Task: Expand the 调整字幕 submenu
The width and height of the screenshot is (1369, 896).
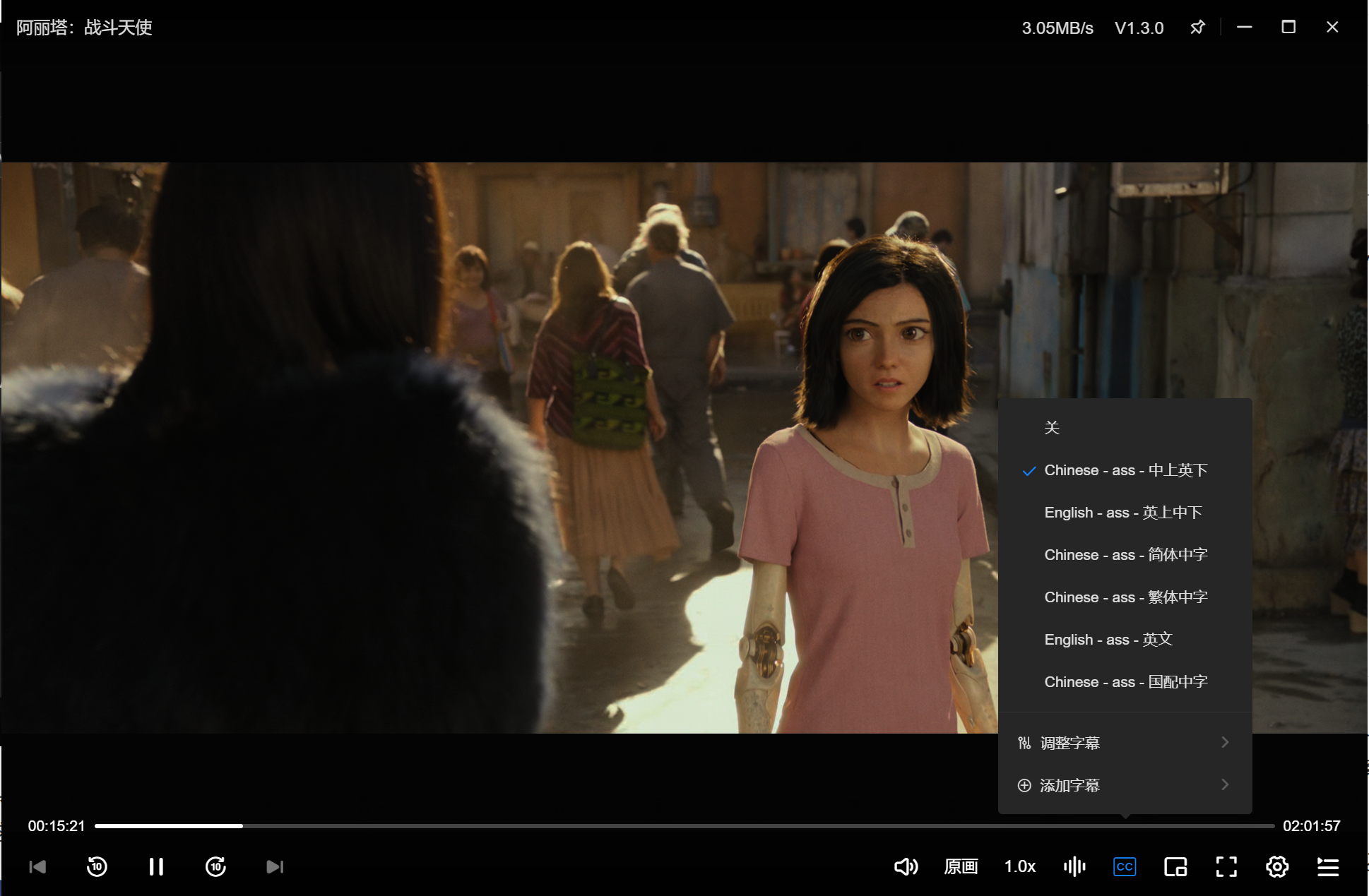Action: 1125,743
